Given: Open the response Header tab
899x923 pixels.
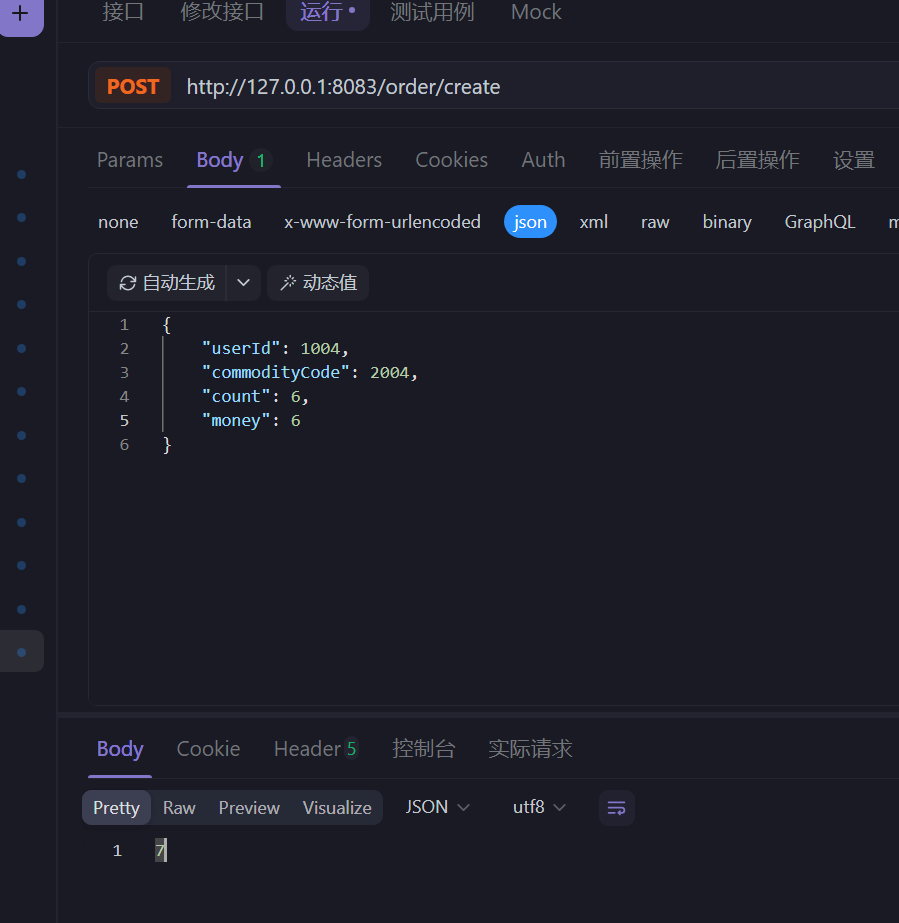Looking at the screenshot, I should coord(316,749).
